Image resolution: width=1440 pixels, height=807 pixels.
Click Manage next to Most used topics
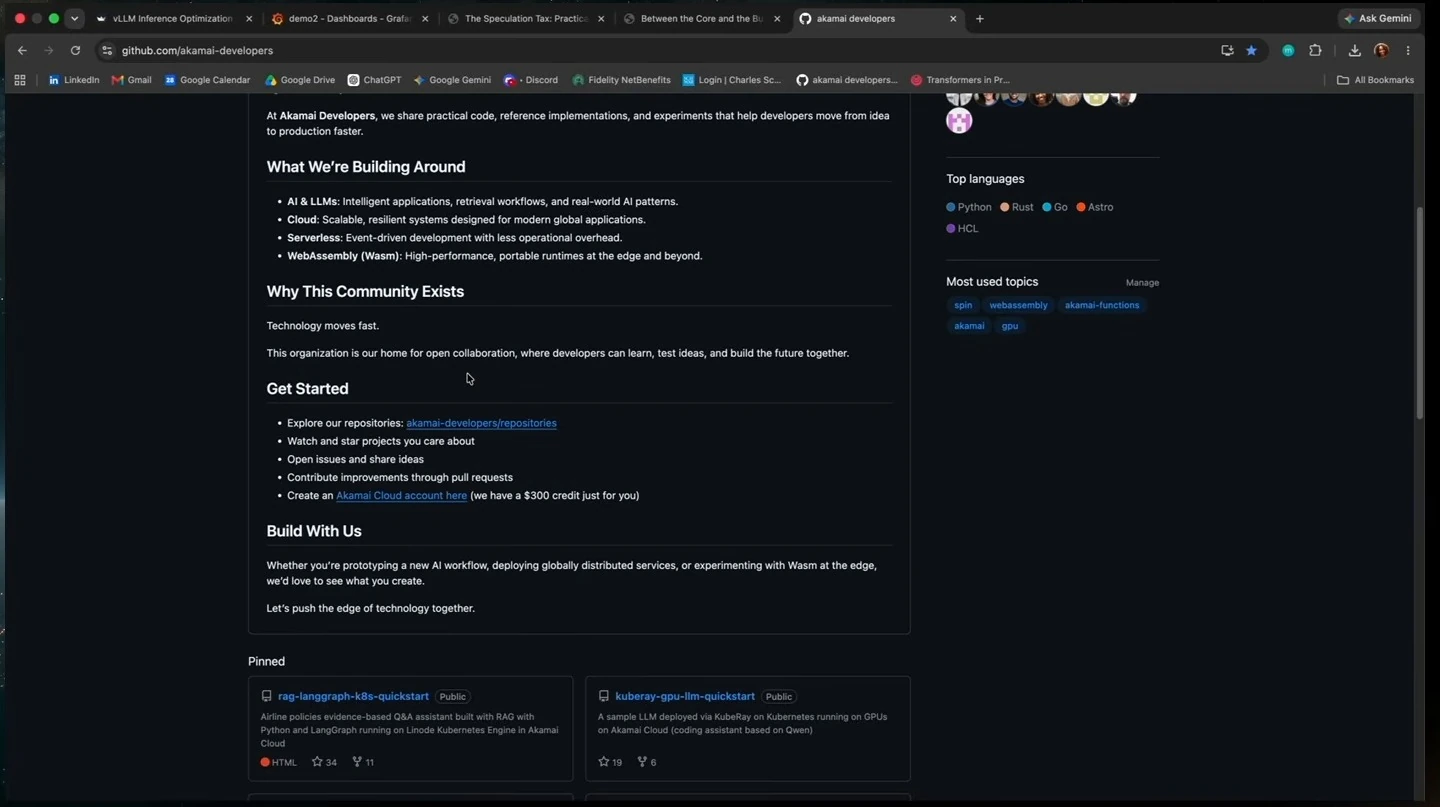[1142, 283]
